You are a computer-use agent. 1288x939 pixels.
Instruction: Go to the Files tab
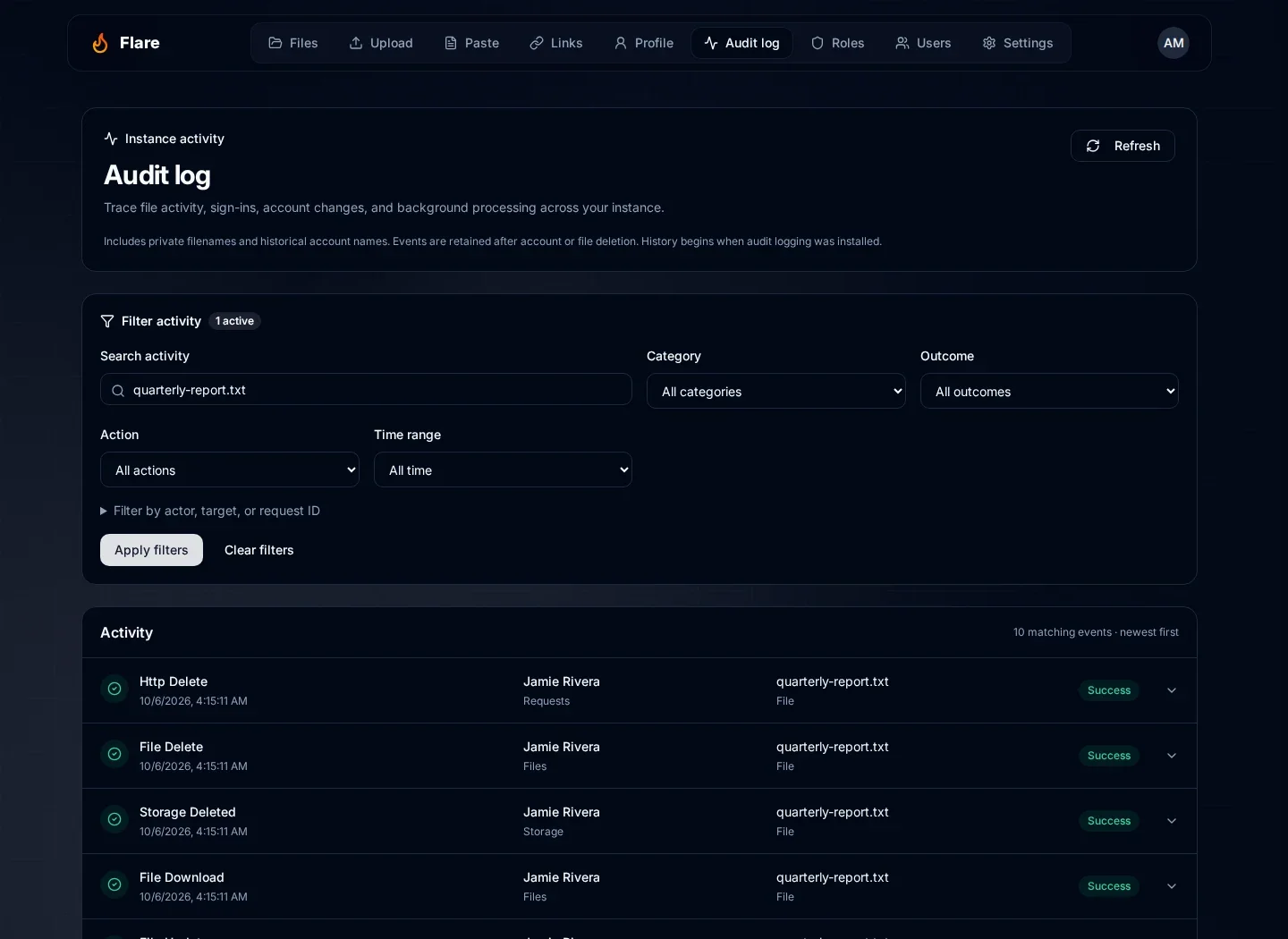click(292, 43)
